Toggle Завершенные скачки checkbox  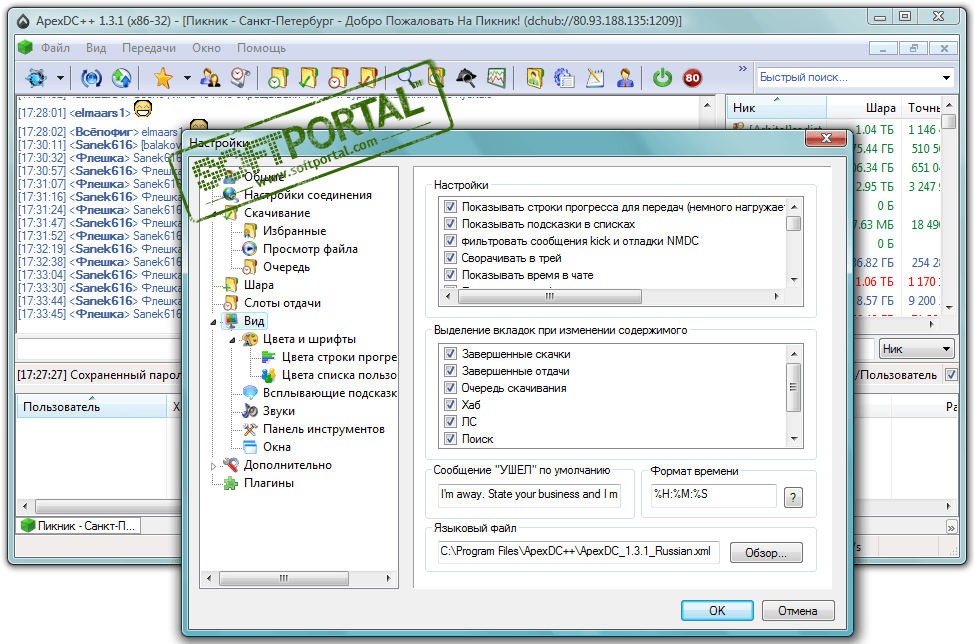pos(450,354)
